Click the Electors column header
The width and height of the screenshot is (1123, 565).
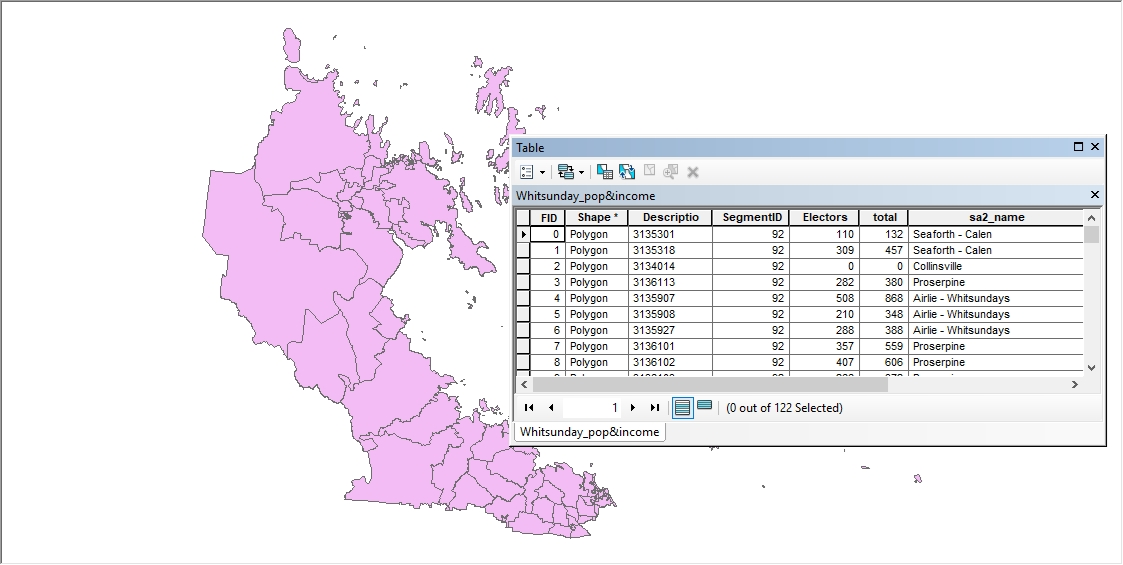(x=824, y=218)
